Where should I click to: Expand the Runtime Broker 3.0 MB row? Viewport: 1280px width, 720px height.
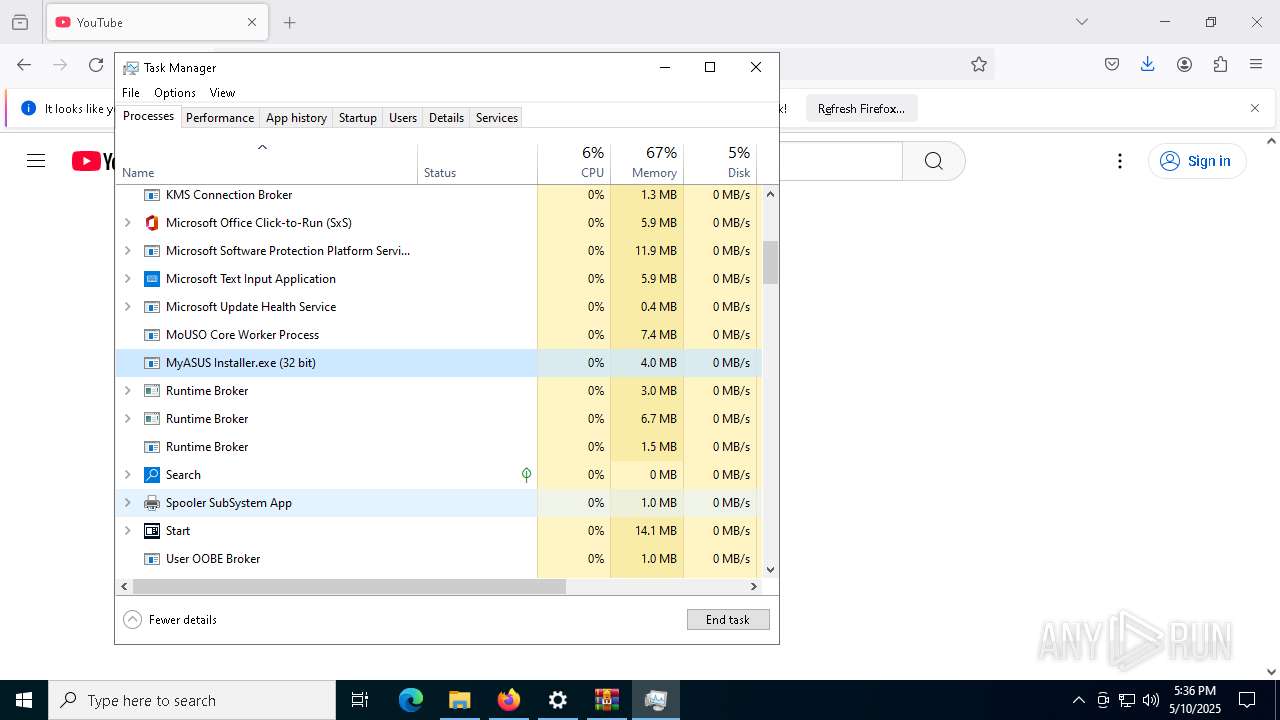coord(127,391)
